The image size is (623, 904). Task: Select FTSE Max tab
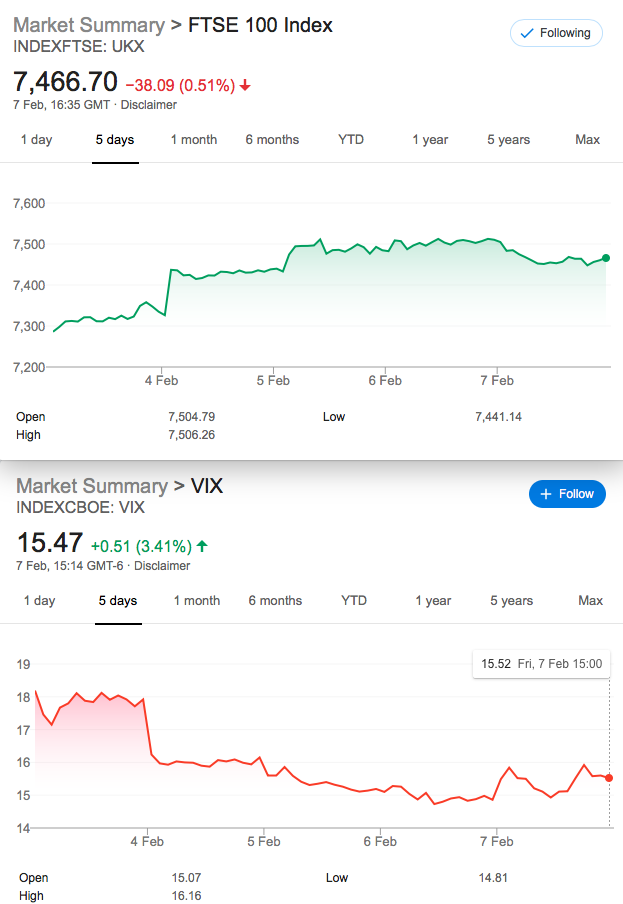(587, 140)
